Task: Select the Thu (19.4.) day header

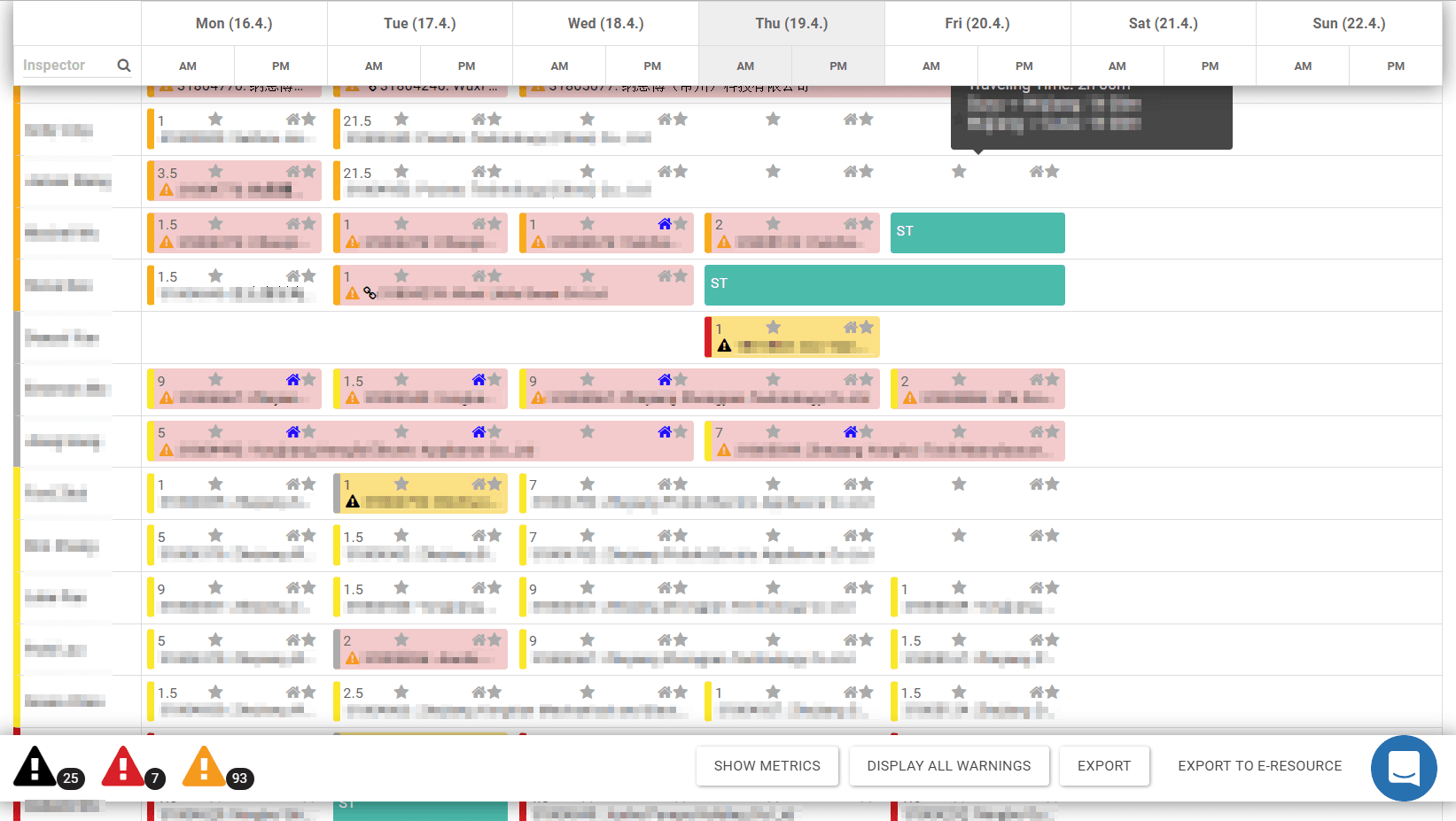Action: pos(791,24)
